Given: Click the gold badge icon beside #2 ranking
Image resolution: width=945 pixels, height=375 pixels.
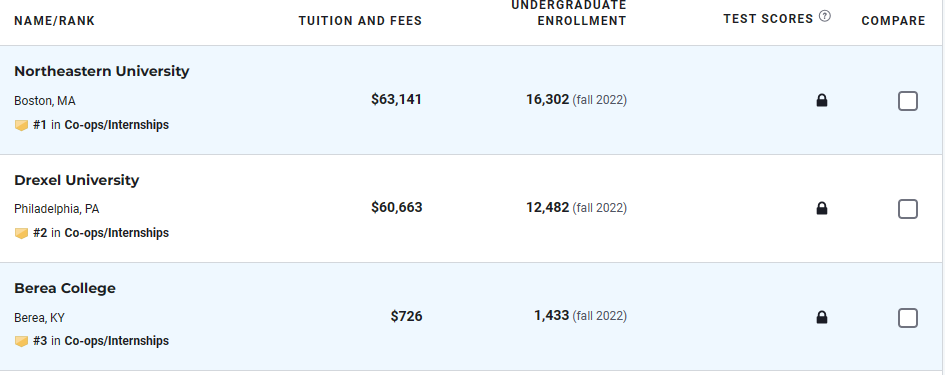Looking at the screenshot, I should pos(22,233).
